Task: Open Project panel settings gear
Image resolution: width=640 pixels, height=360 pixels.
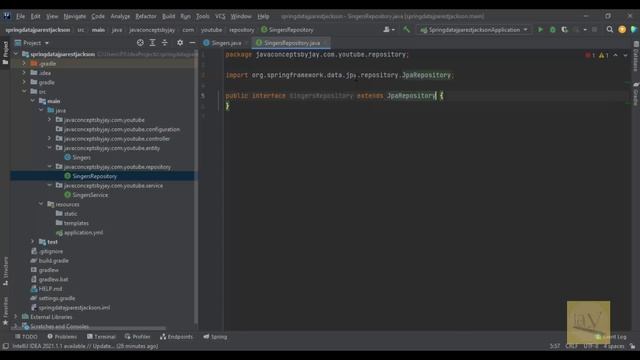Action: (180, 42)
